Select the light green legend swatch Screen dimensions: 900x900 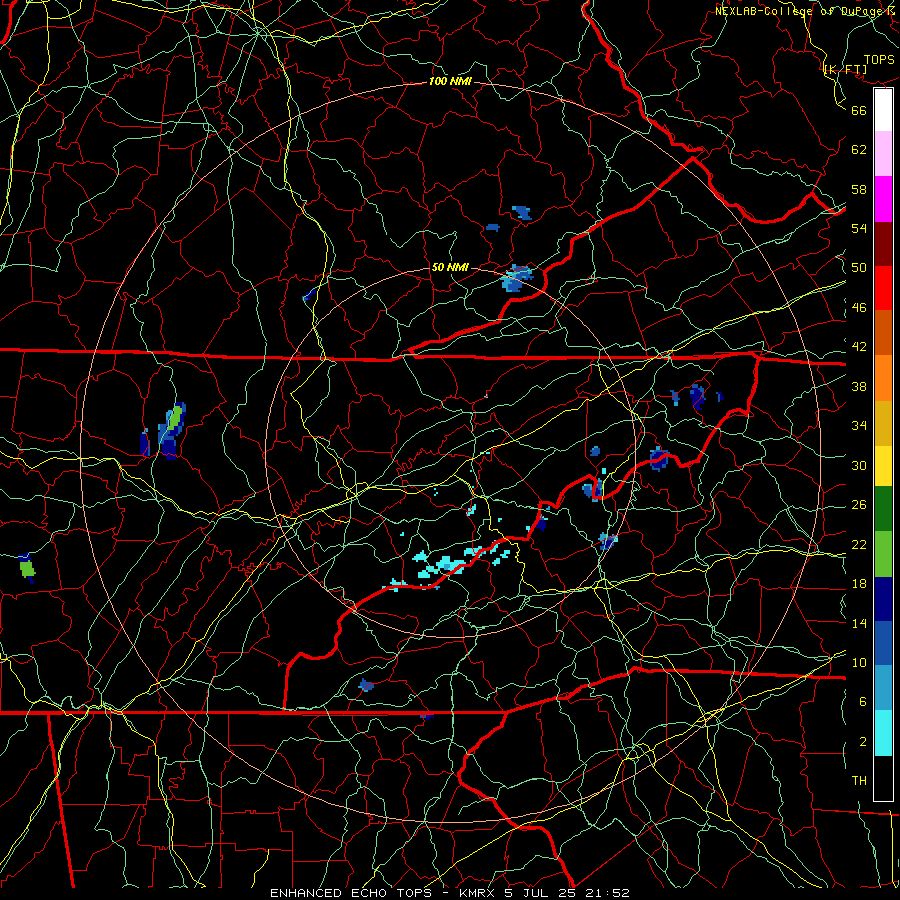coord(883,553)
